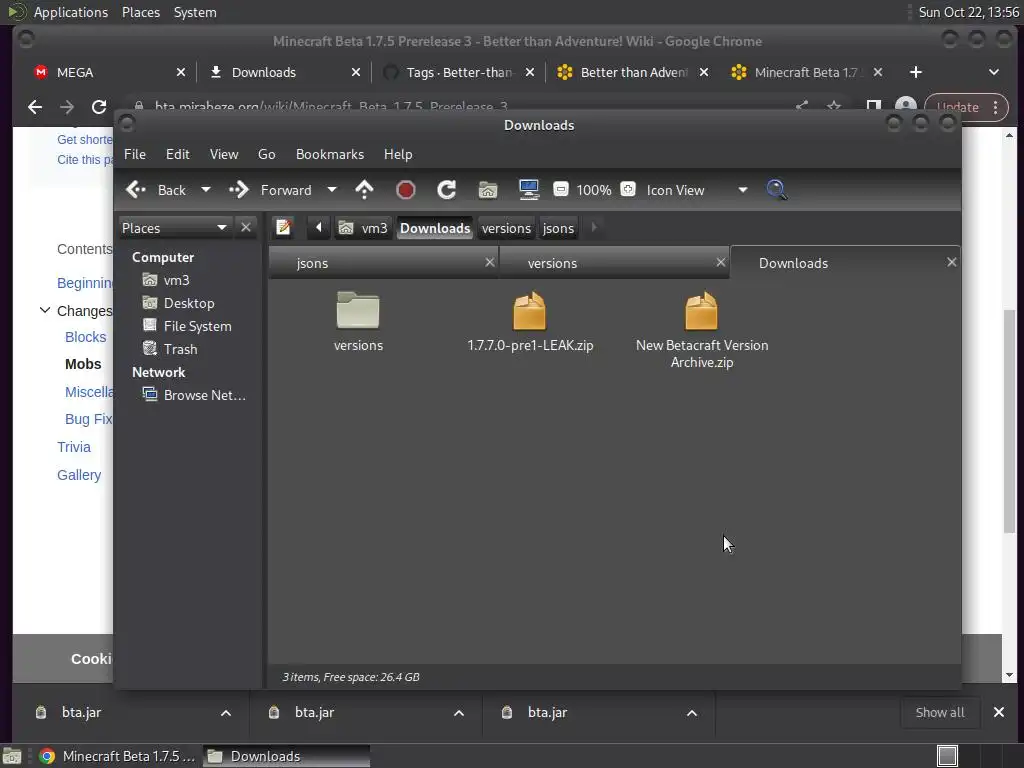Select New Betacraft Version Archive.zip
Image resolution: width=1024 pixels, height=768 pixels.
[x=701, y=330]
